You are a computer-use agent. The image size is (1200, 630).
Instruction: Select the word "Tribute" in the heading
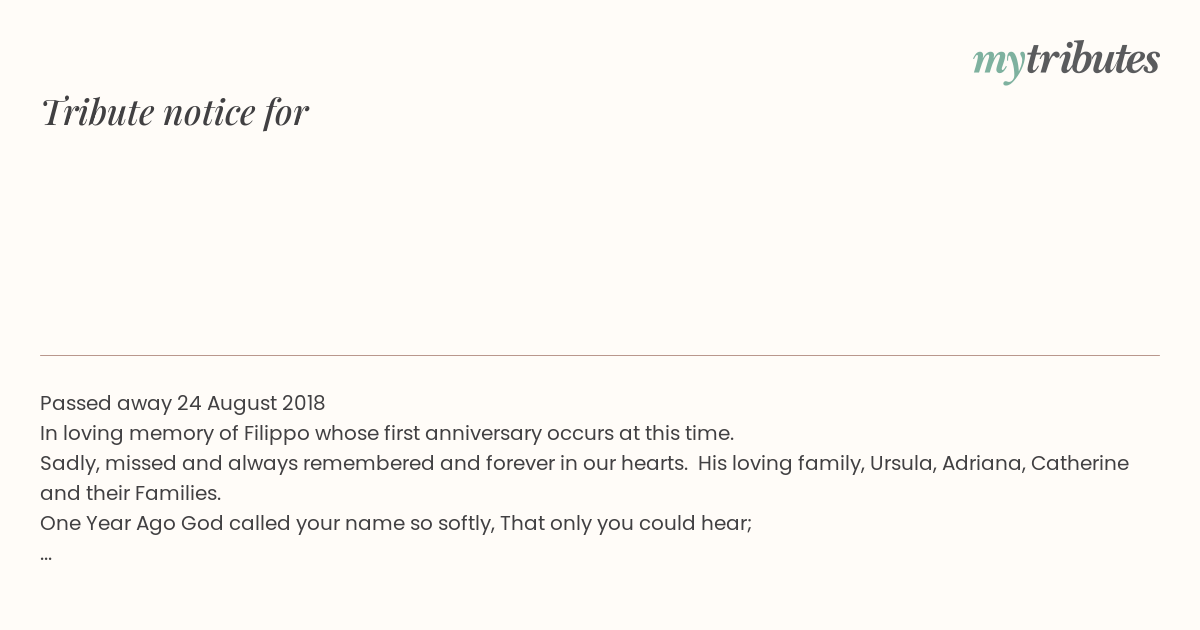click(98, 112)
